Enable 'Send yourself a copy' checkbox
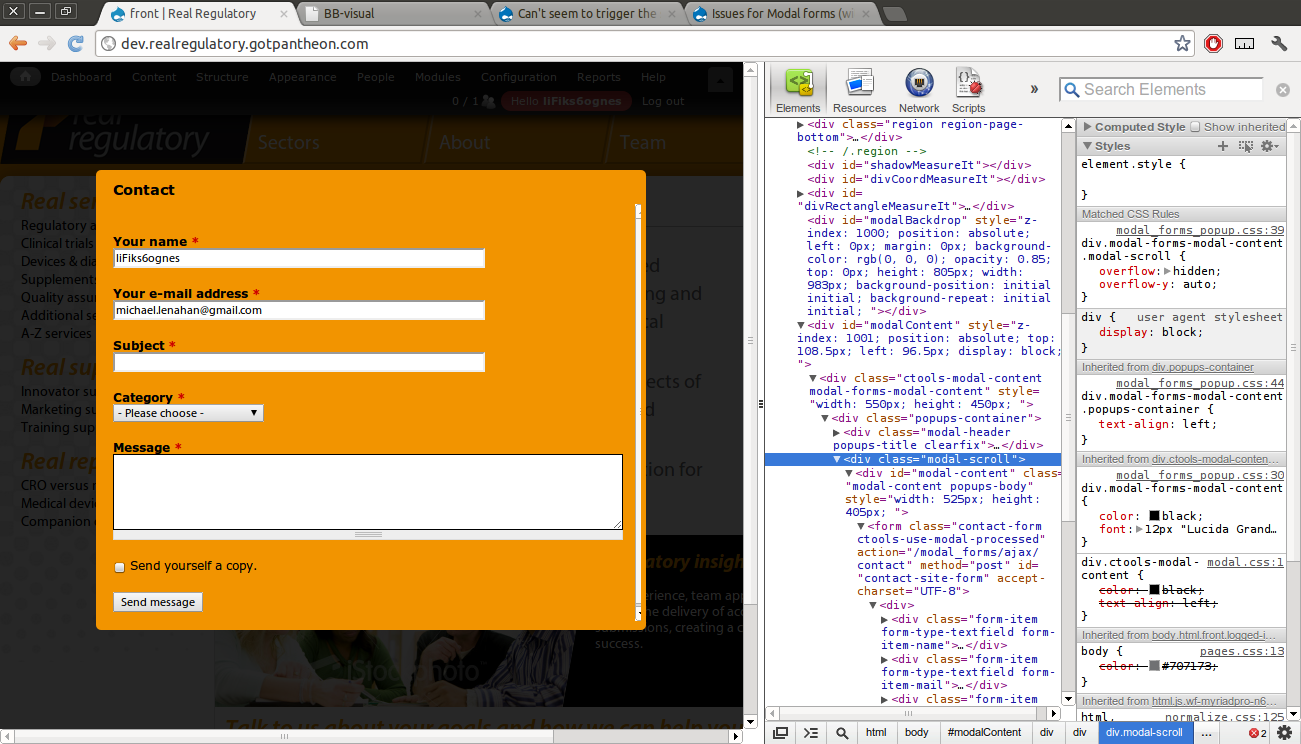 click(120, 567)
